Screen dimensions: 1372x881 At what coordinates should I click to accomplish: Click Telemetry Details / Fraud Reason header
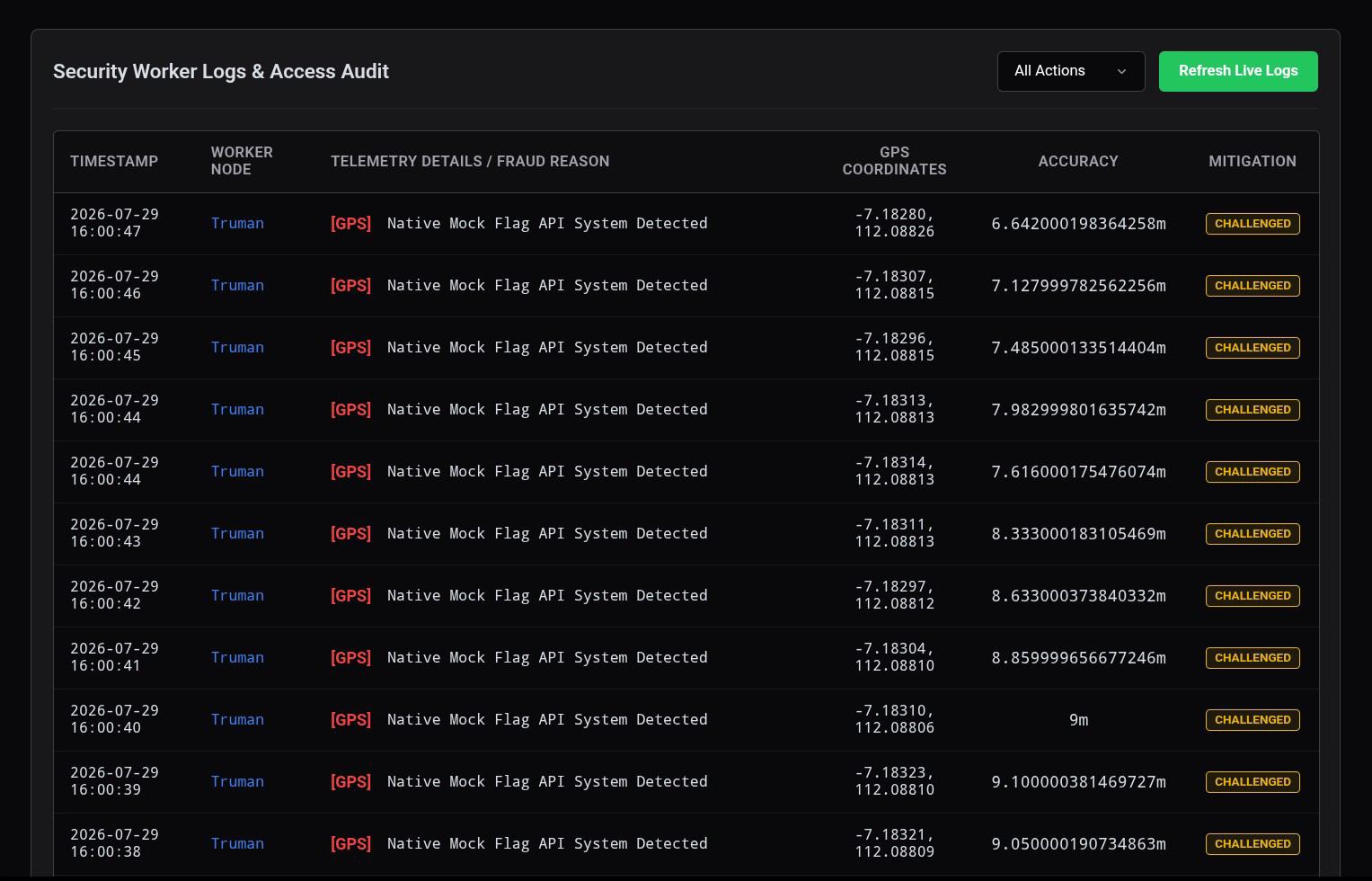470,161
